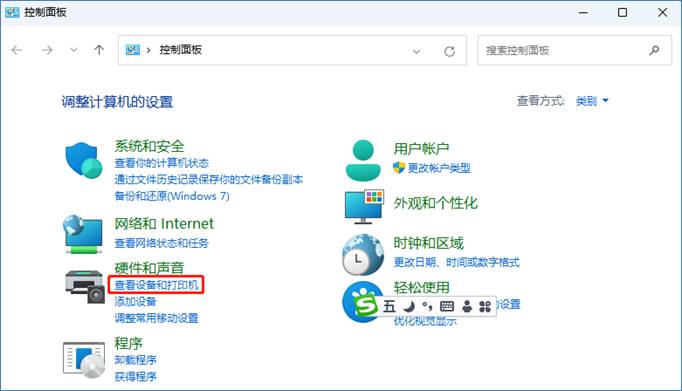Click 控制面板 in the address bar
Viewport: 682px width, 391px height.
tap(181, 50)
